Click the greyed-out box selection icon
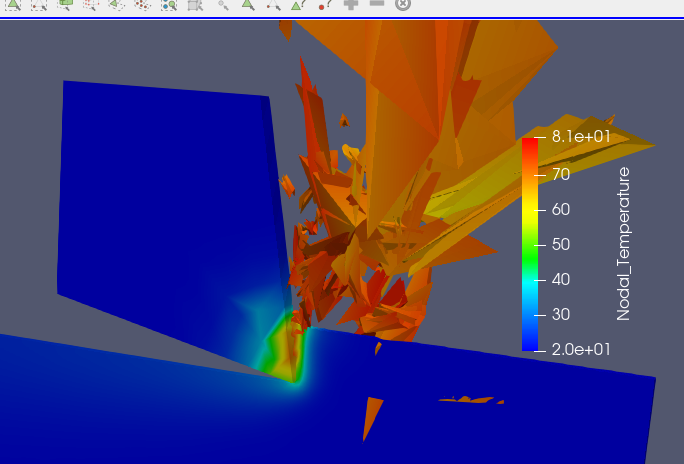Viewport: 684px width, 464px height. click(195, 5)
